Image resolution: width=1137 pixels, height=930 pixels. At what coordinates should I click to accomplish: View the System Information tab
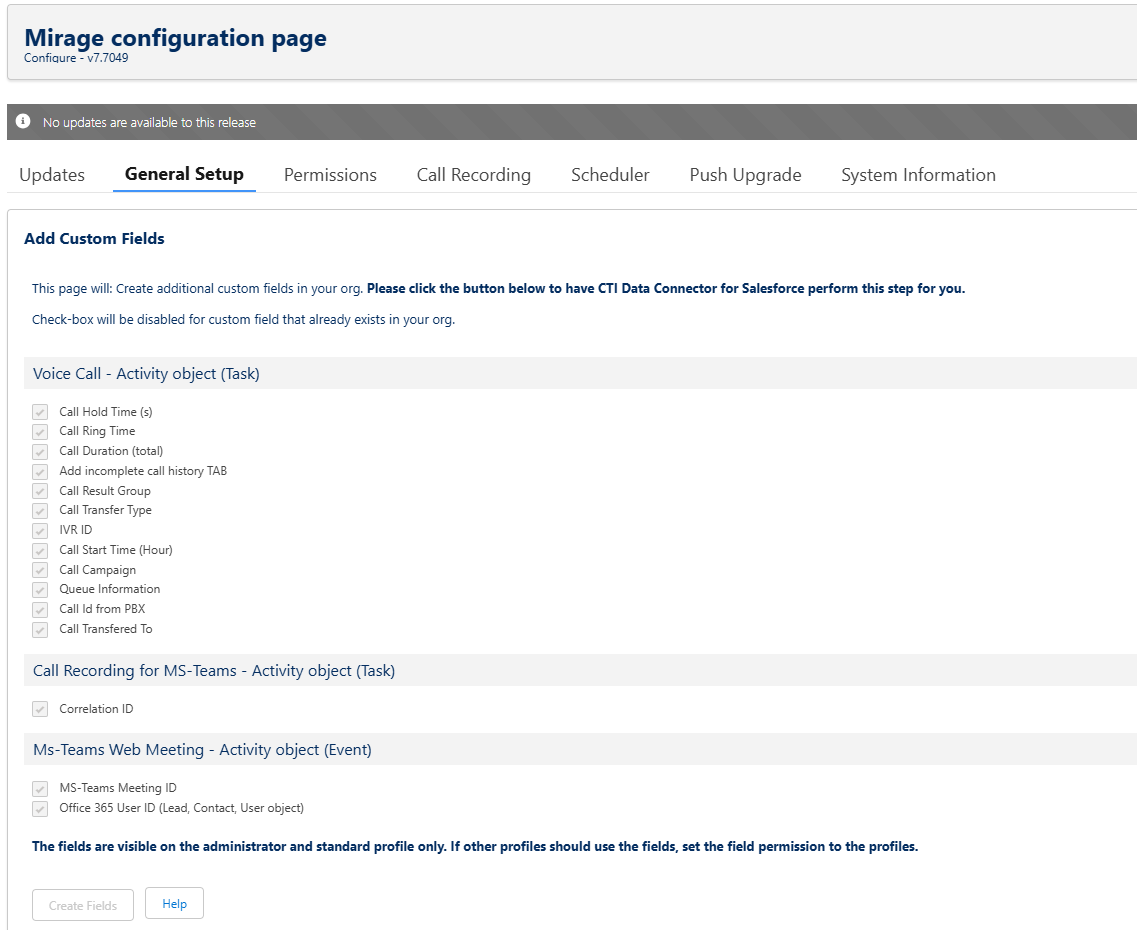(x=918, y=175)
